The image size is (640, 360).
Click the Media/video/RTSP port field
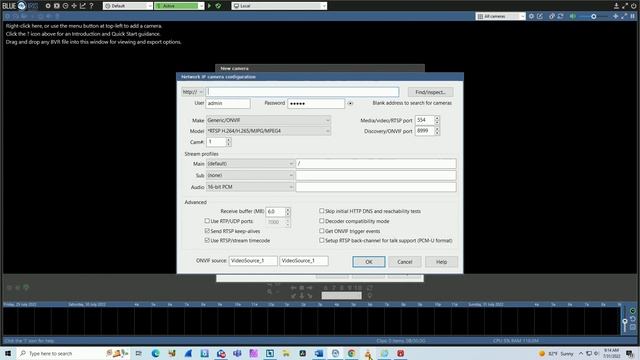(x=424, y=120)
